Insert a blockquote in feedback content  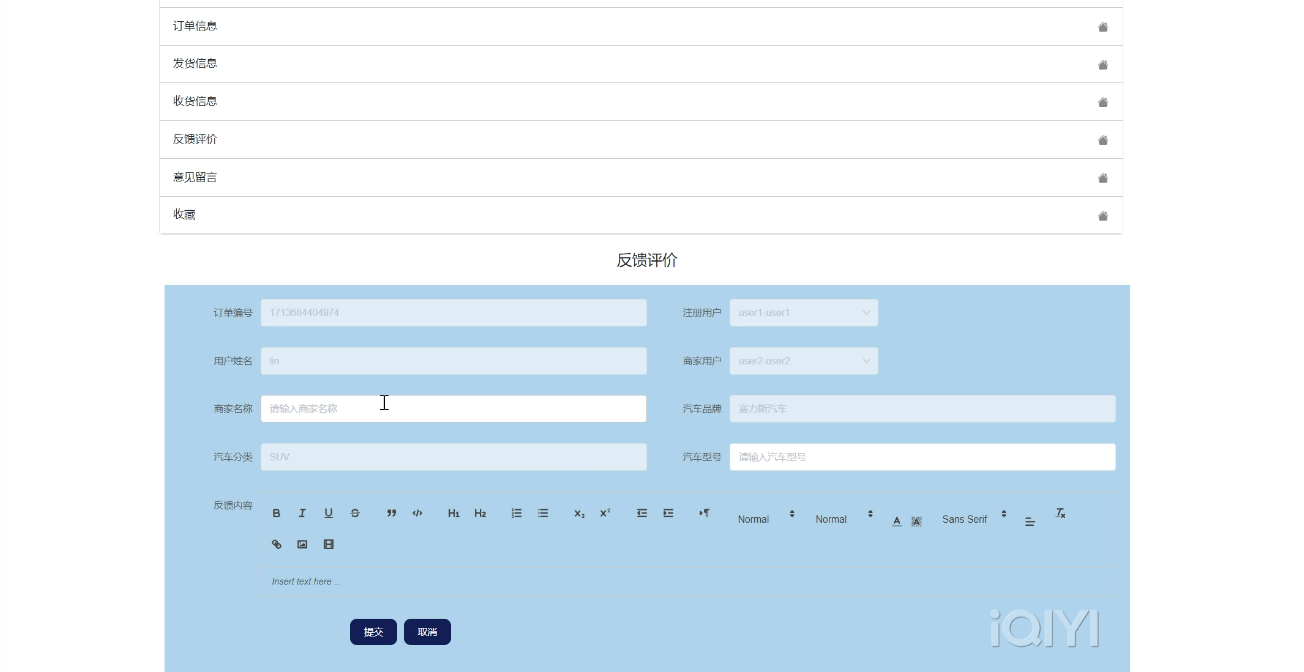click(x=391, y=513)
